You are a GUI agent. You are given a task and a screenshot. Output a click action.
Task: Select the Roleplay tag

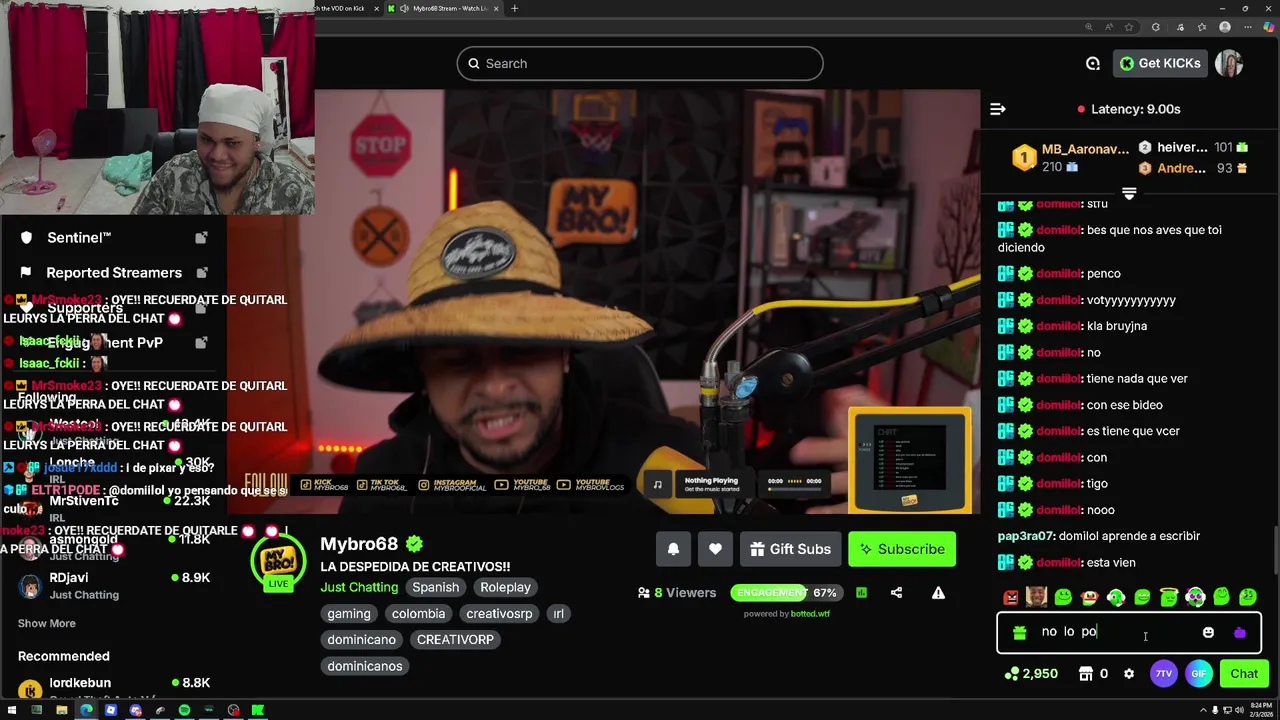(x=505, y=587)
